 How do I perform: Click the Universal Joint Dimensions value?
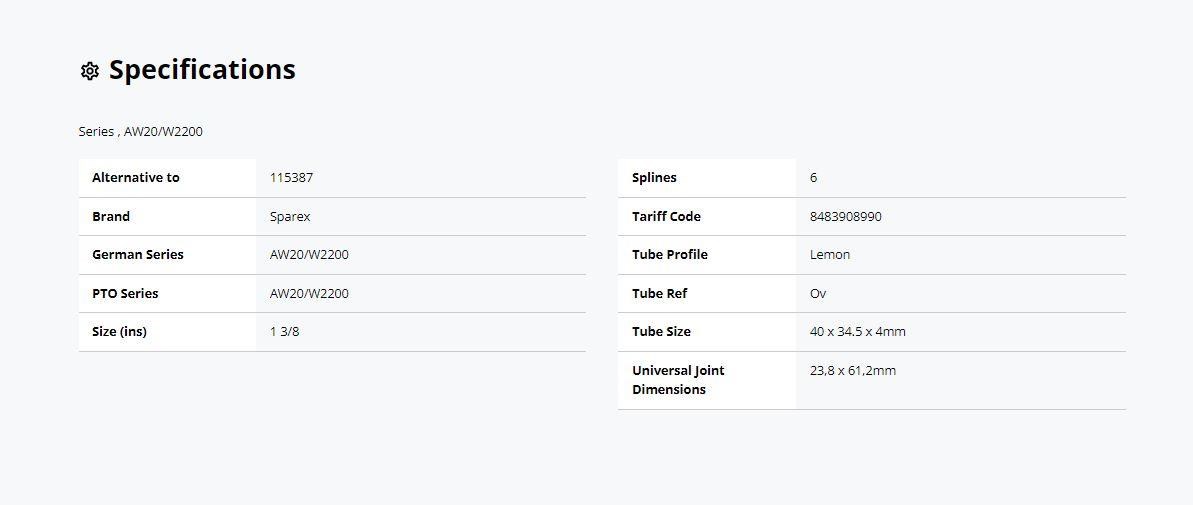pyautogui.click(x=853, y=371)
